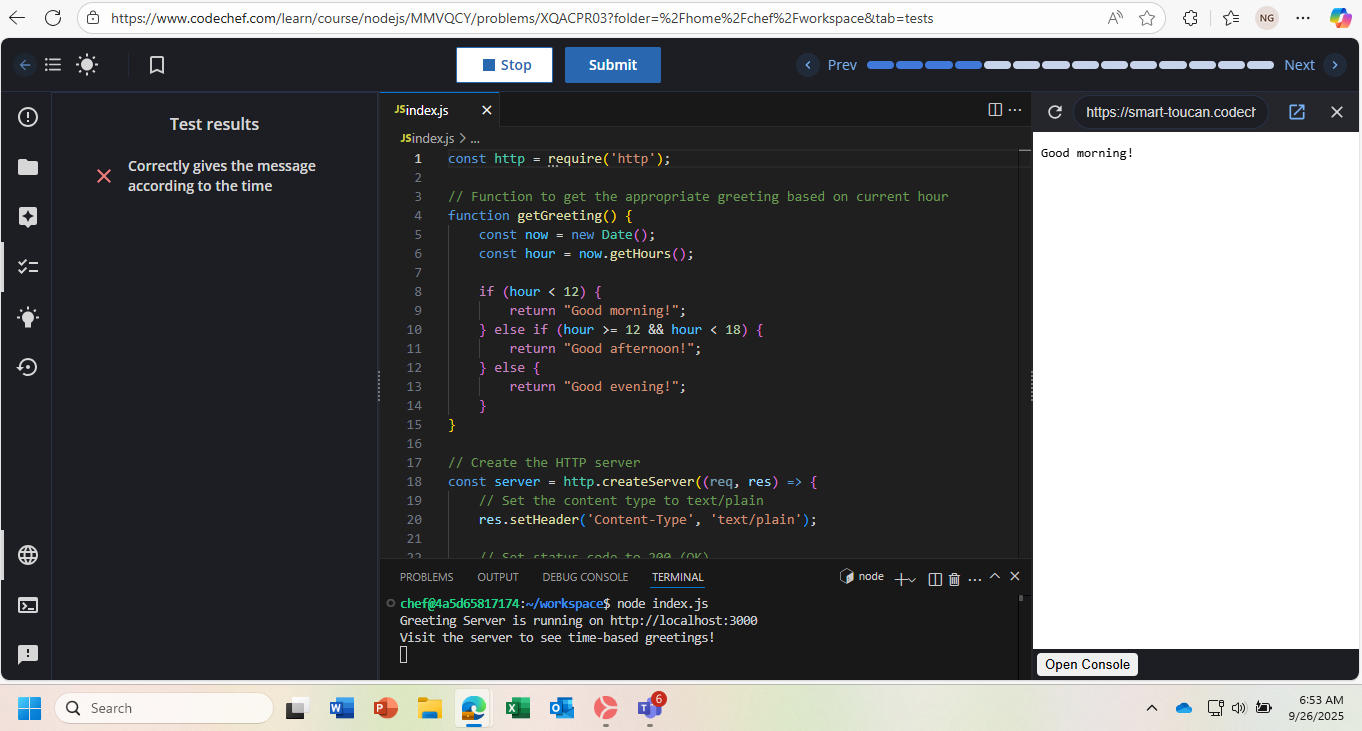This screenshot has height=731, width=1362.
Task: Click the browser address bar URL
Action: 522,18
